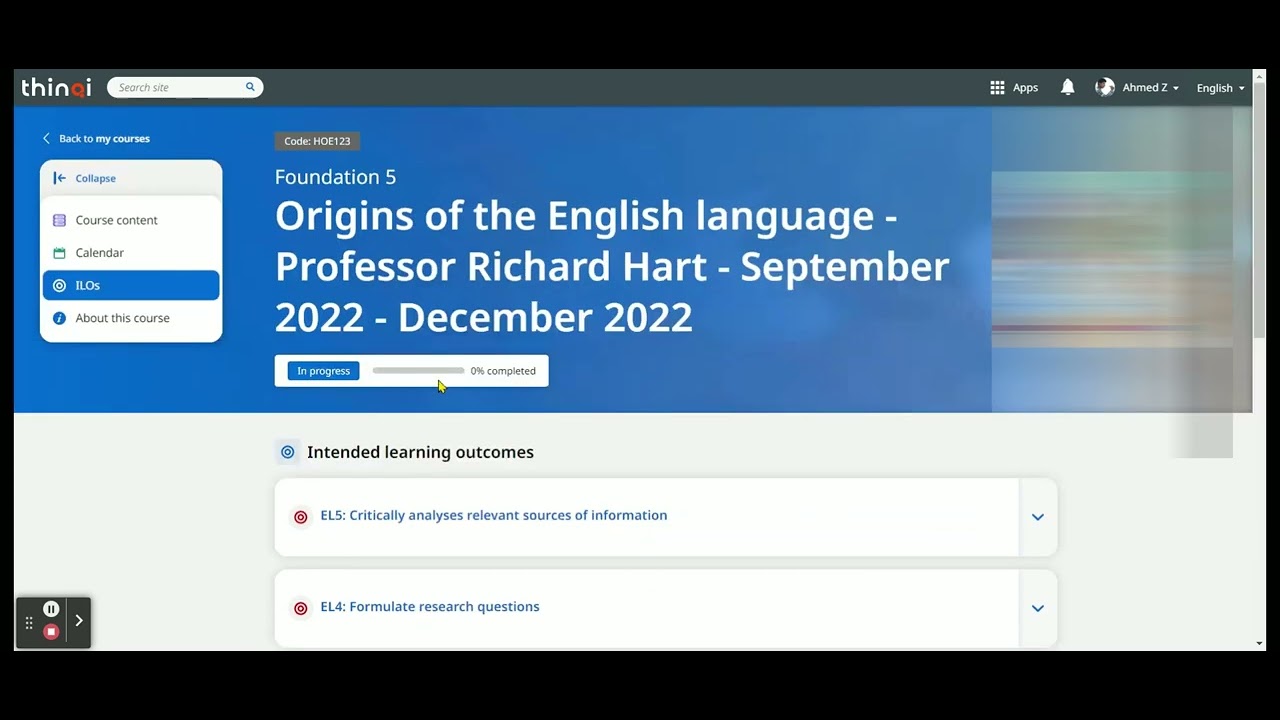Click the search magnifier icon
The height and width of the screenshot is (720, 1280).
point(250,87)
